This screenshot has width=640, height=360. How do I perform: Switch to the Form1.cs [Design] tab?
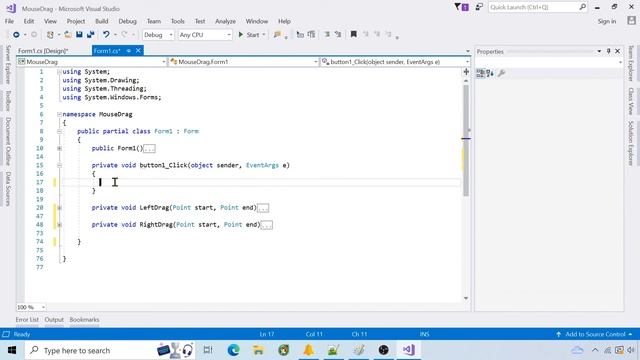(43, 51)
